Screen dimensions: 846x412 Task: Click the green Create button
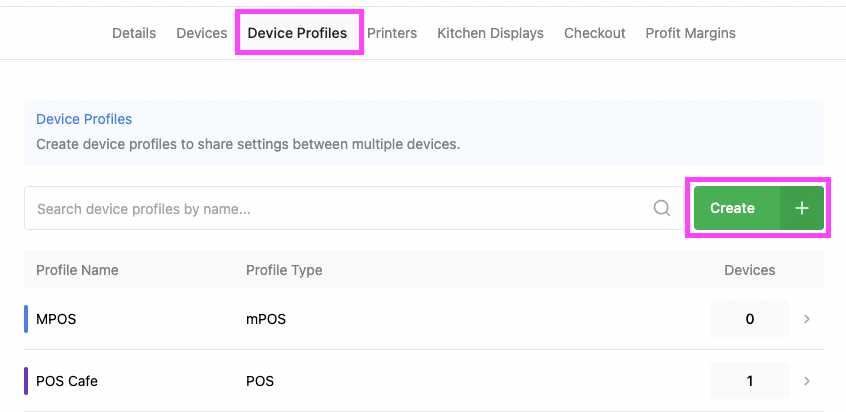pyautogui.click(x=733, y=208)
